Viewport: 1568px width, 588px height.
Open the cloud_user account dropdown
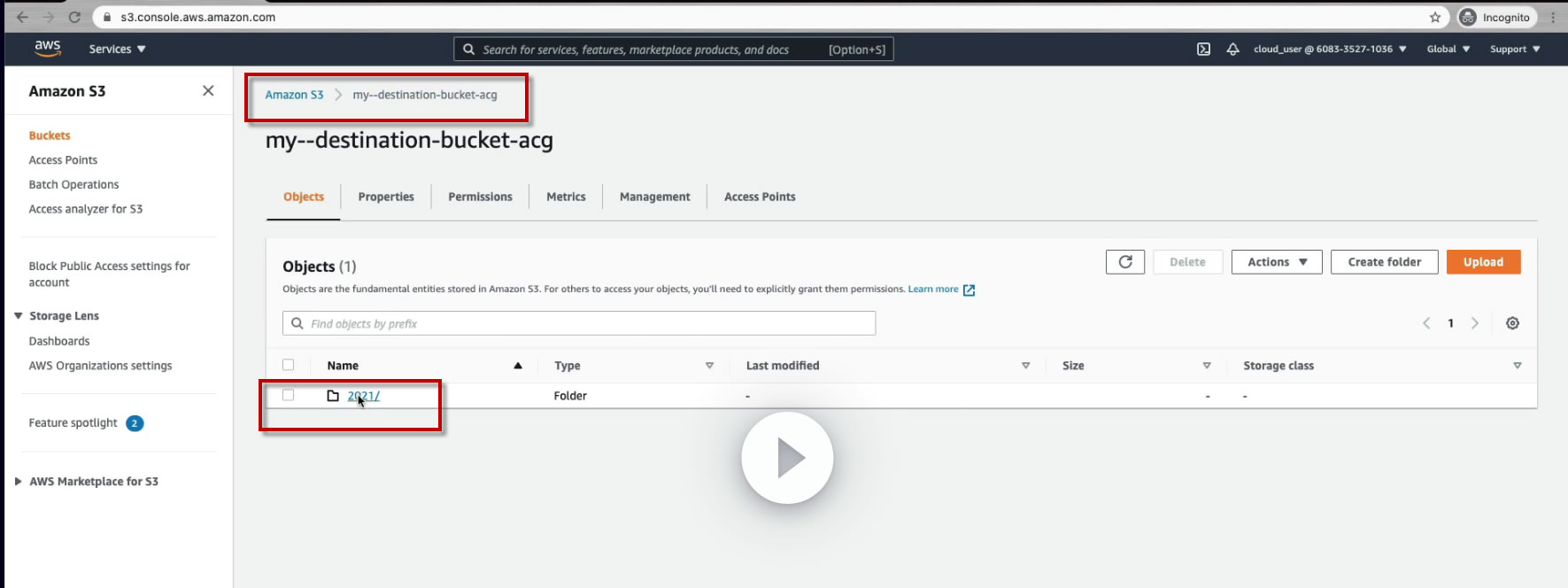(x=1330, y=50)
